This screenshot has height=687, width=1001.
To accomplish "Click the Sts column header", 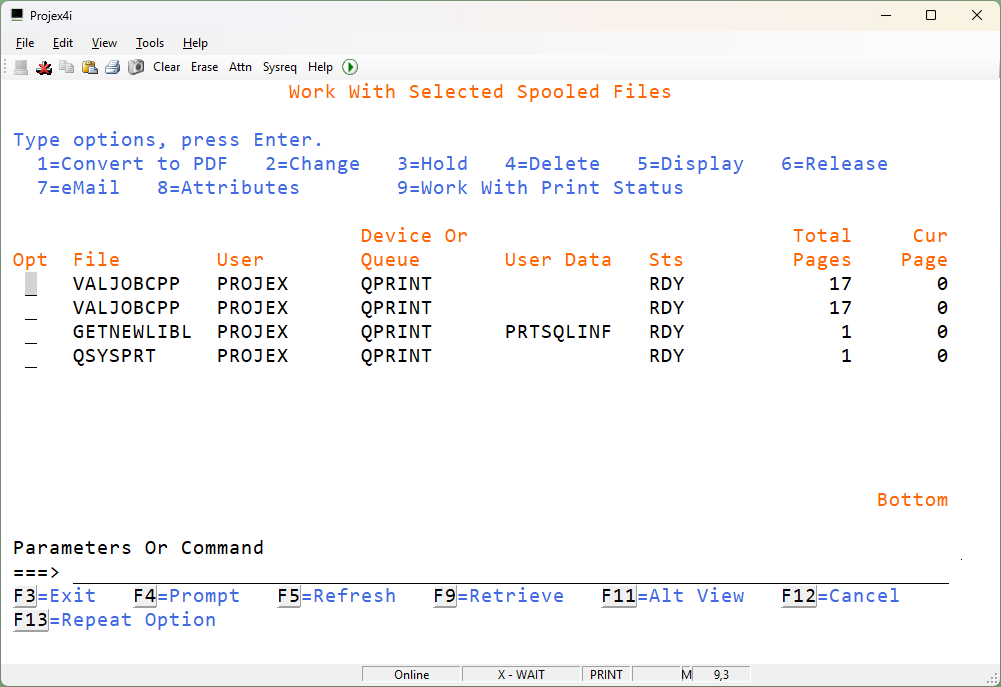I will [x=666, y=260].
